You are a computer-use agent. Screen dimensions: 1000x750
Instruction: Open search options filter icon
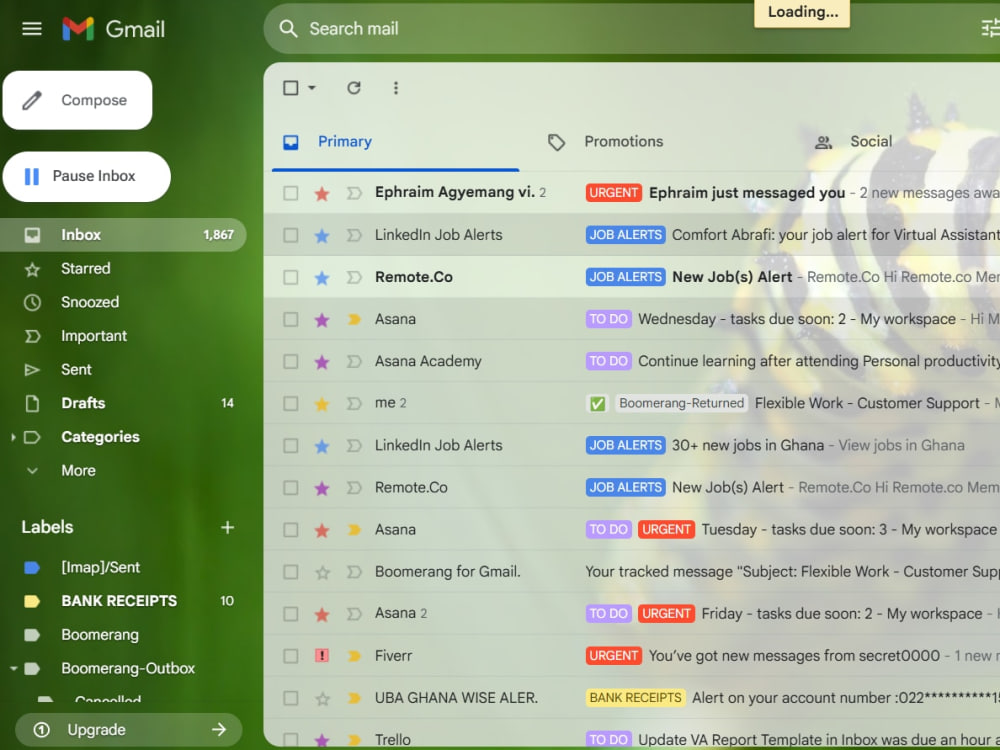click(990, 29)
